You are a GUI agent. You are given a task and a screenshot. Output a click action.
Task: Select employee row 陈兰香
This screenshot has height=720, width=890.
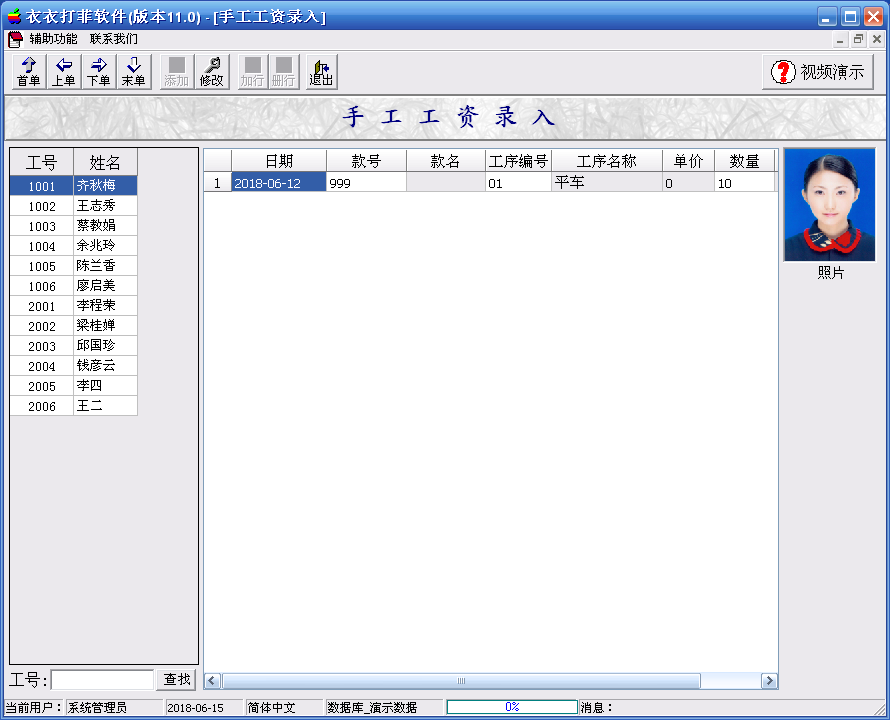(74, 265)
